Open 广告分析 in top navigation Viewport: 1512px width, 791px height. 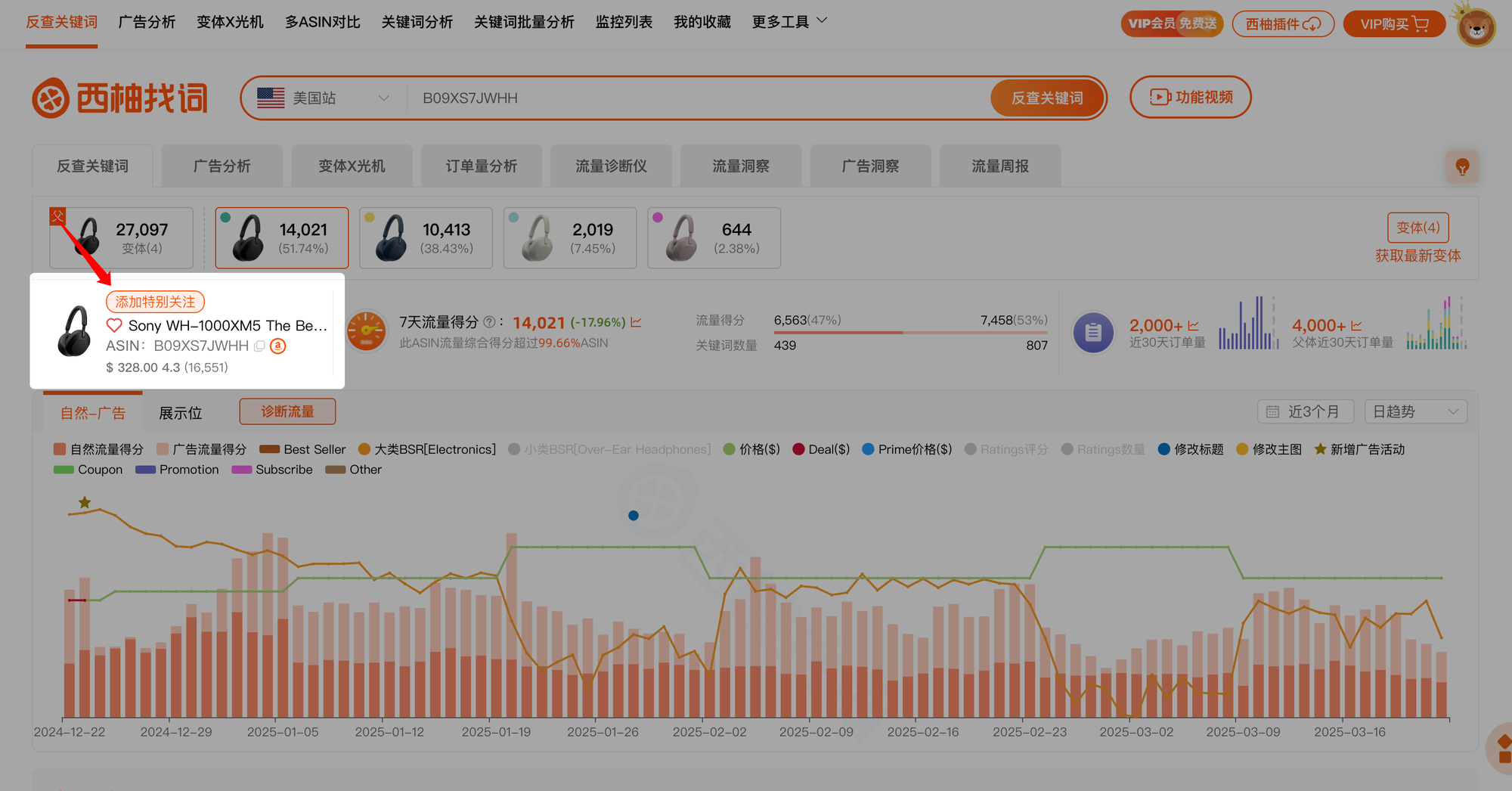(147, 22)
